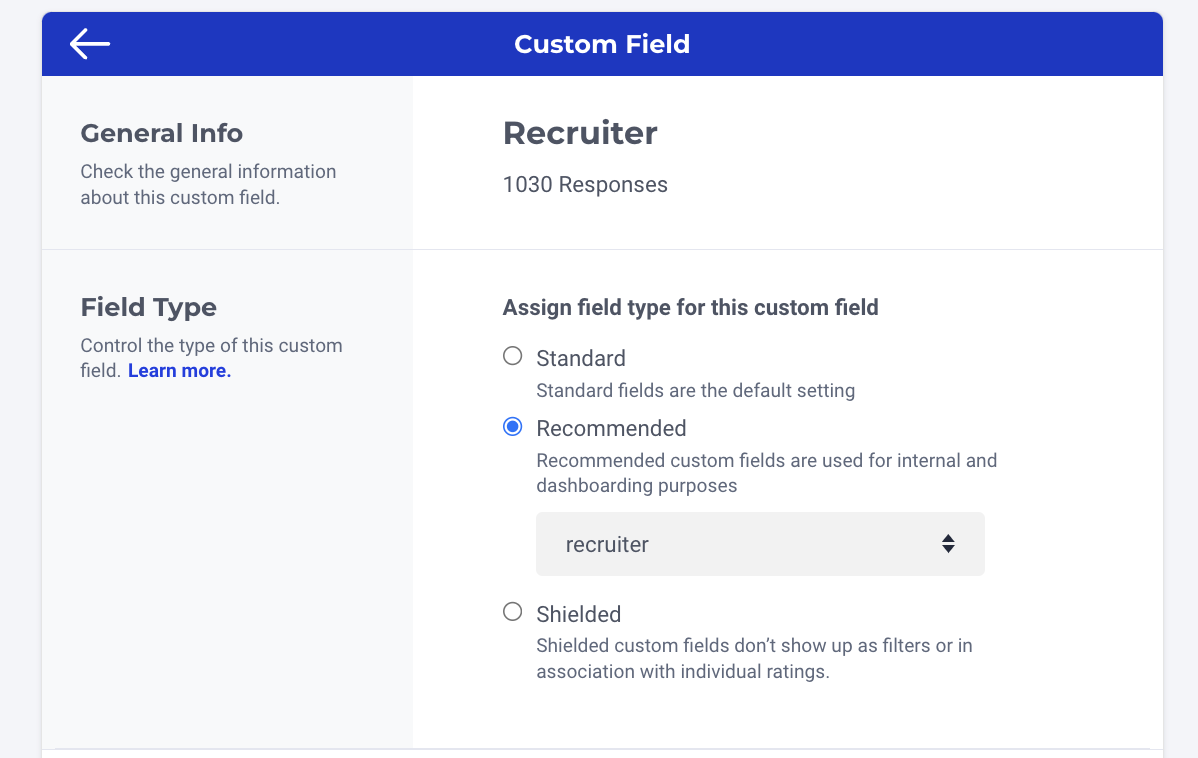Click the "Recommended" option label text

[x=611, y=428]
